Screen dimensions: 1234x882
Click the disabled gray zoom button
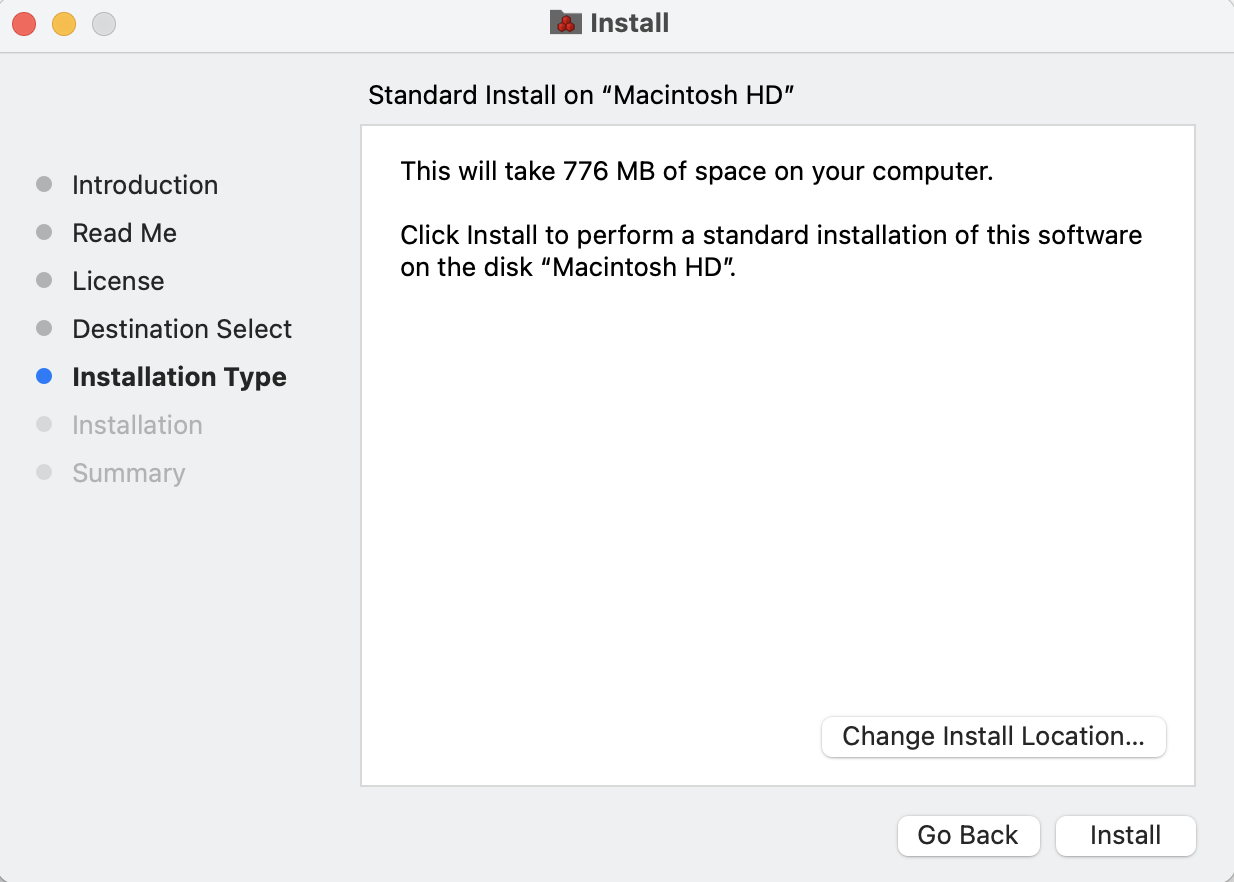click(104, 24)
